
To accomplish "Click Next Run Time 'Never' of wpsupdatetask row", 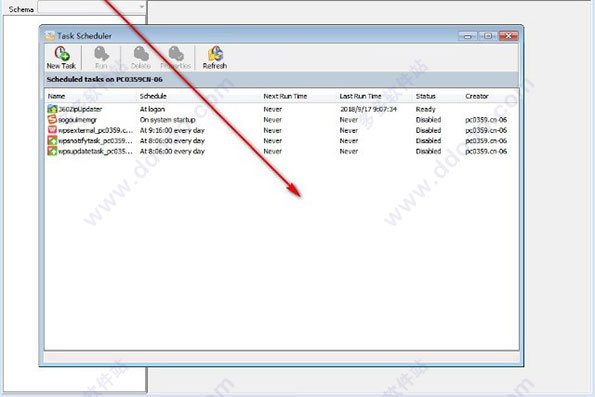I will tap(272, 151).
